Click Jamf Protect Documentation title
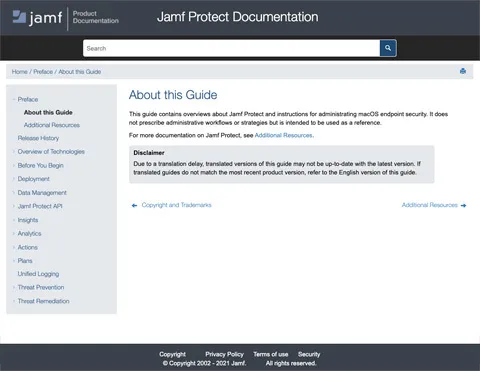 point(237,17)
